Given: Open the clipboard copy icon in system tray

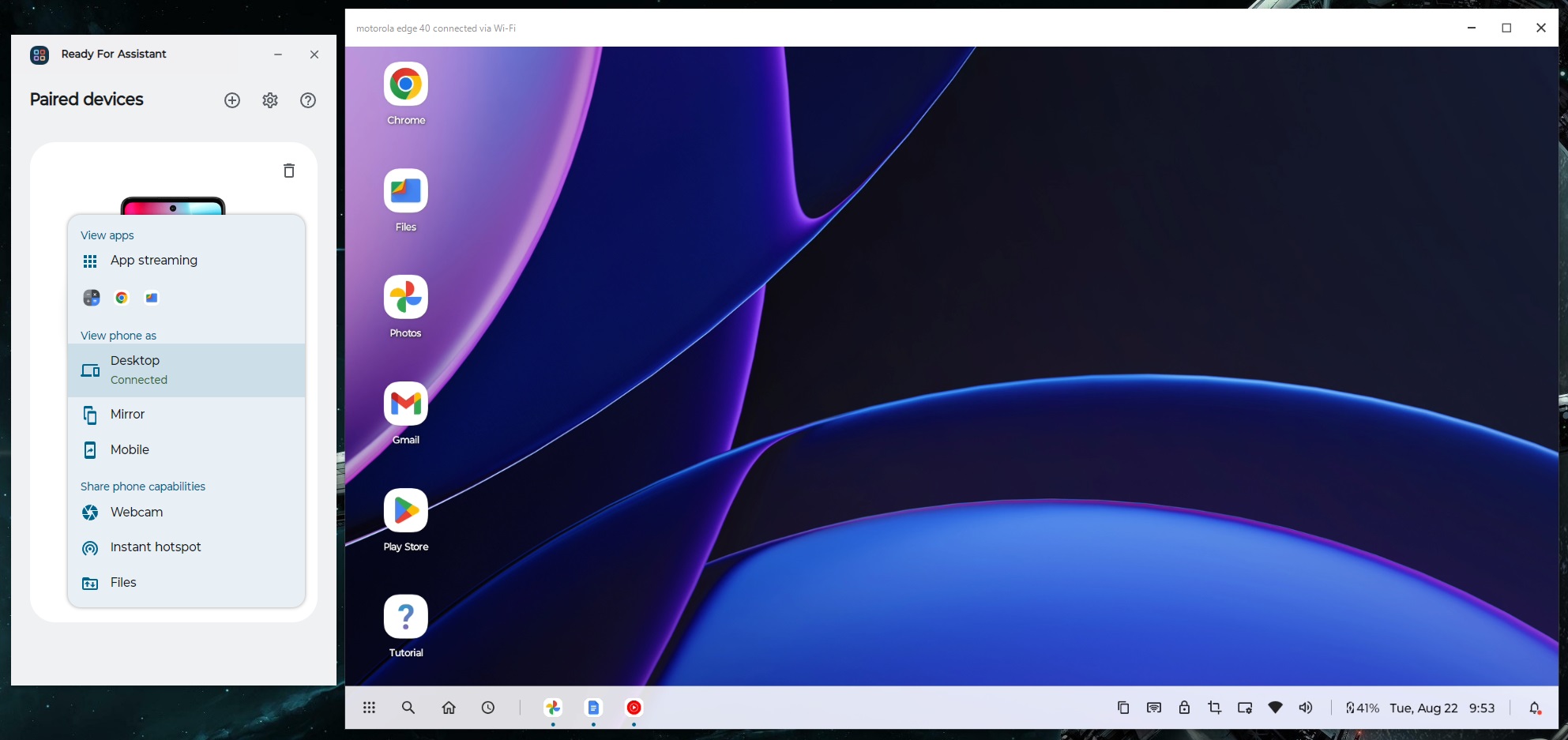Looking at the screenshot, I should 1123,708.
